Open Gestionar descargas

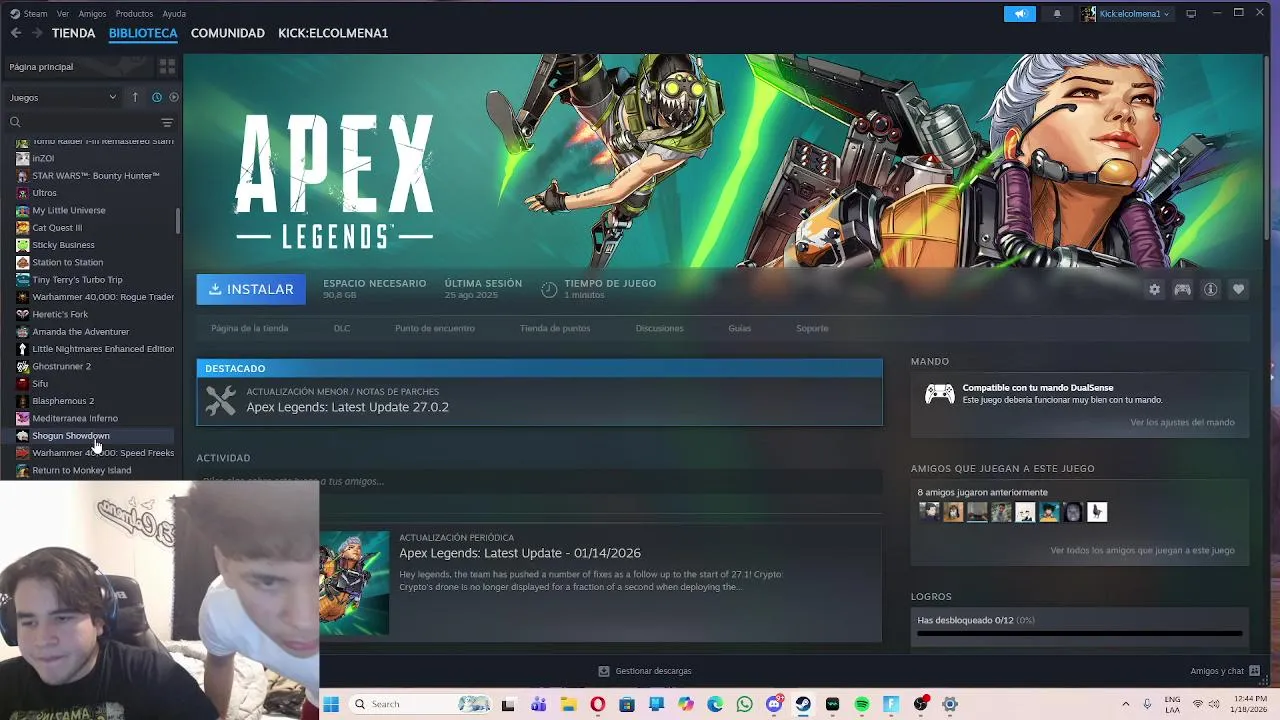[645, 671]
